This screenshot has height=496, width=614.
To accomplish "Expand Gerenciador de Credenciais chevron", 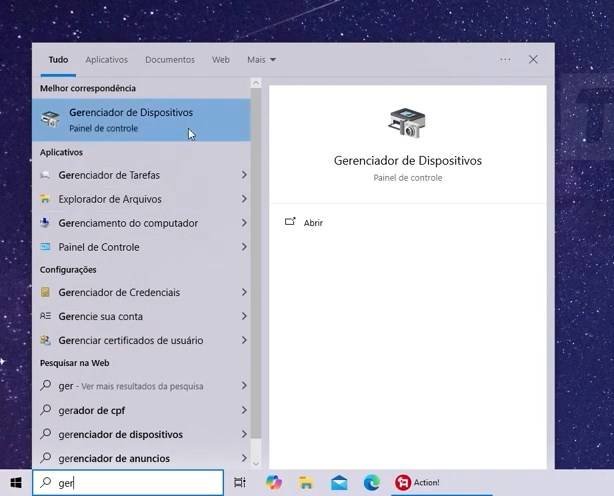I will coord(244,292).
